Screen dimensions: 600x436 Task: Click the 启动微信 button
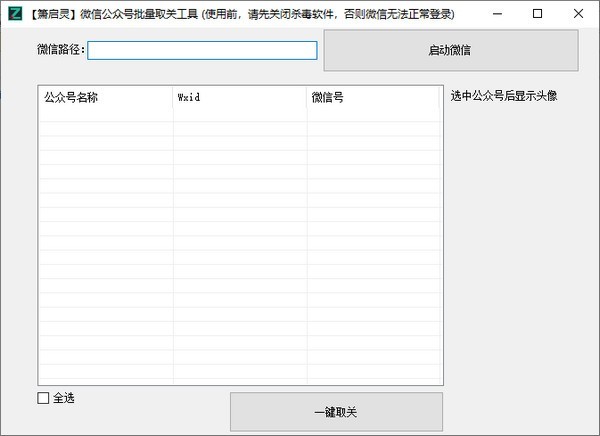(x=451, y=51)
